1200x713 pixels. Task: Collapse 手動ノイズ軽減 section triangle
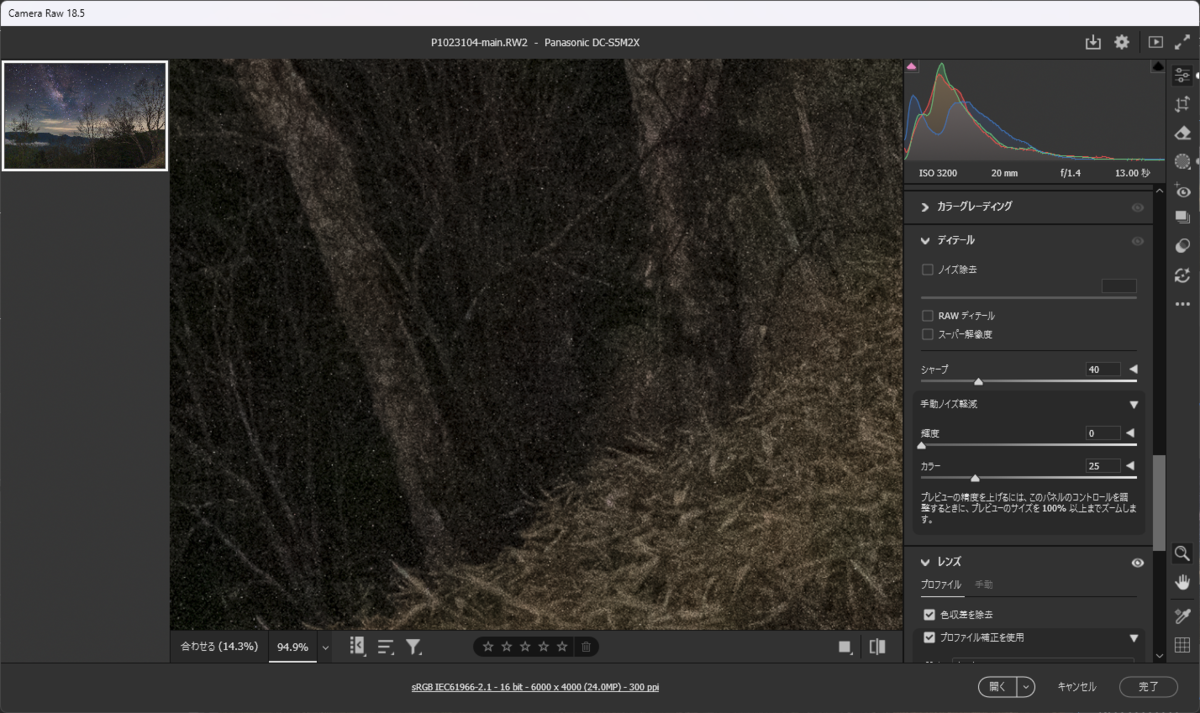[1133, 405]
